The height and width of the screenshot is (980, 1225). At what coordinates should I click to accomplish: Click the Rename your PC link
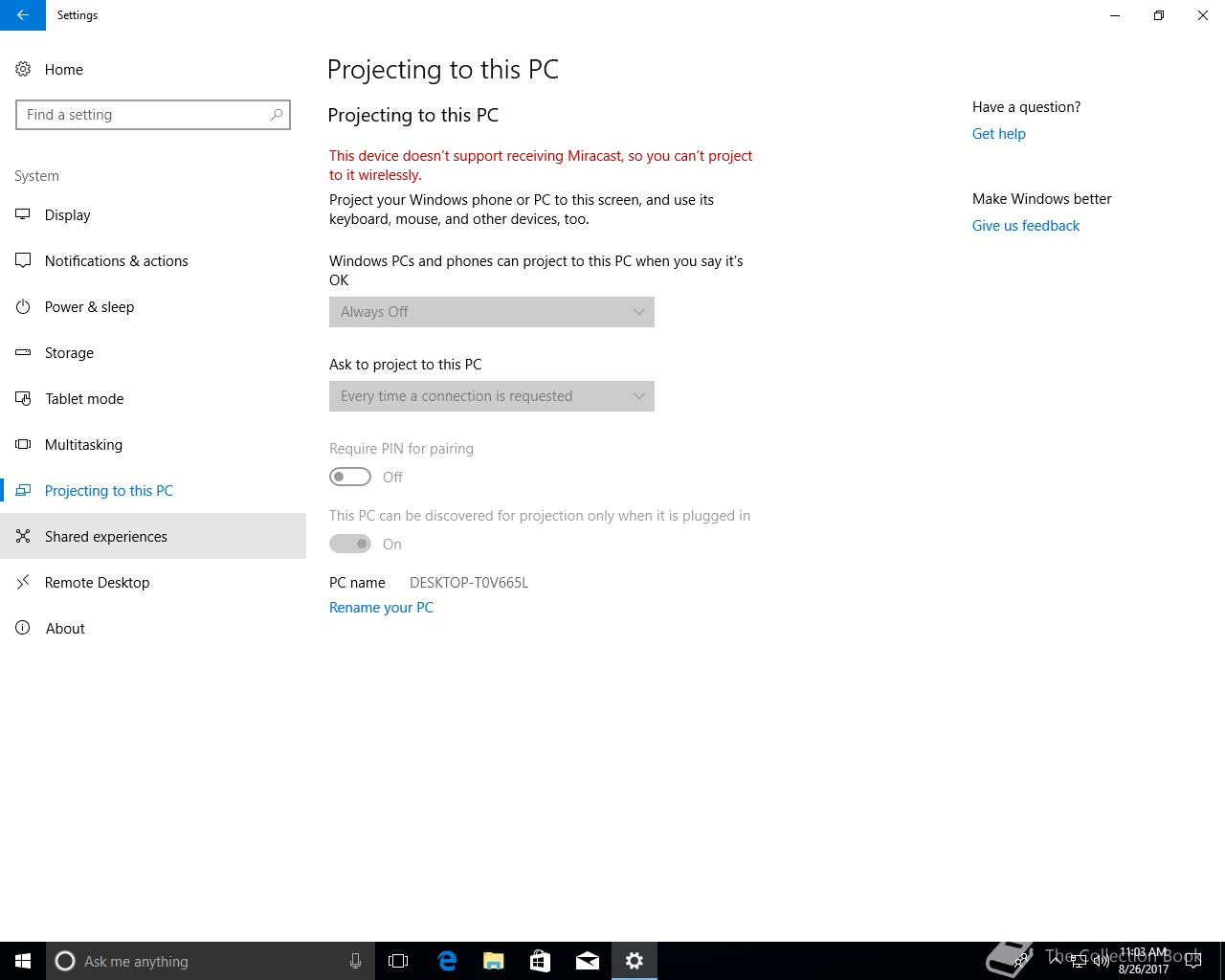pos(381,608)
